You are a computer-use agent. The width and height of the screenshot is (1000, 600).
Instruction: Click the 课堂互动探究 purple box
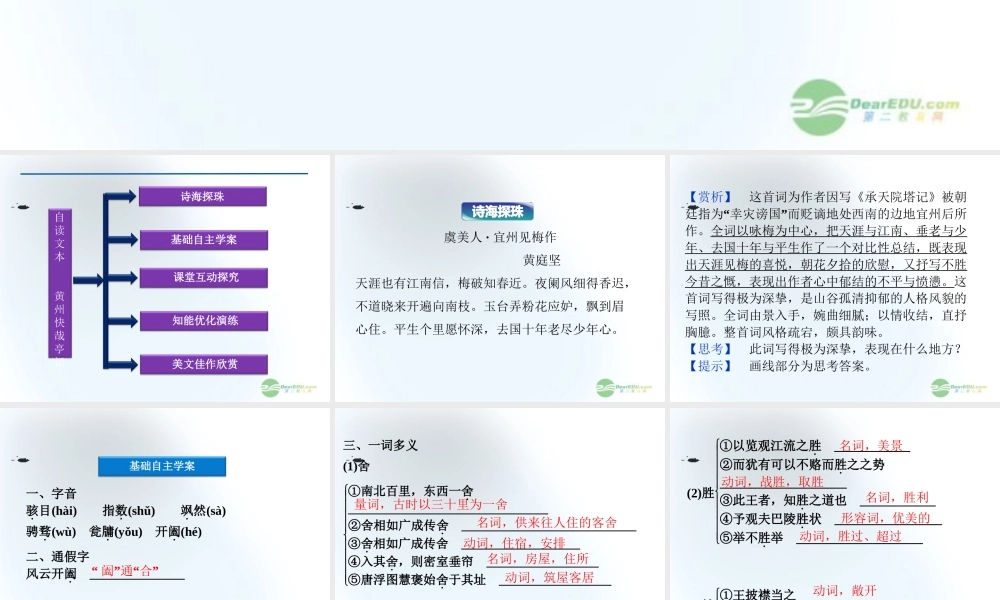point(203,277)
